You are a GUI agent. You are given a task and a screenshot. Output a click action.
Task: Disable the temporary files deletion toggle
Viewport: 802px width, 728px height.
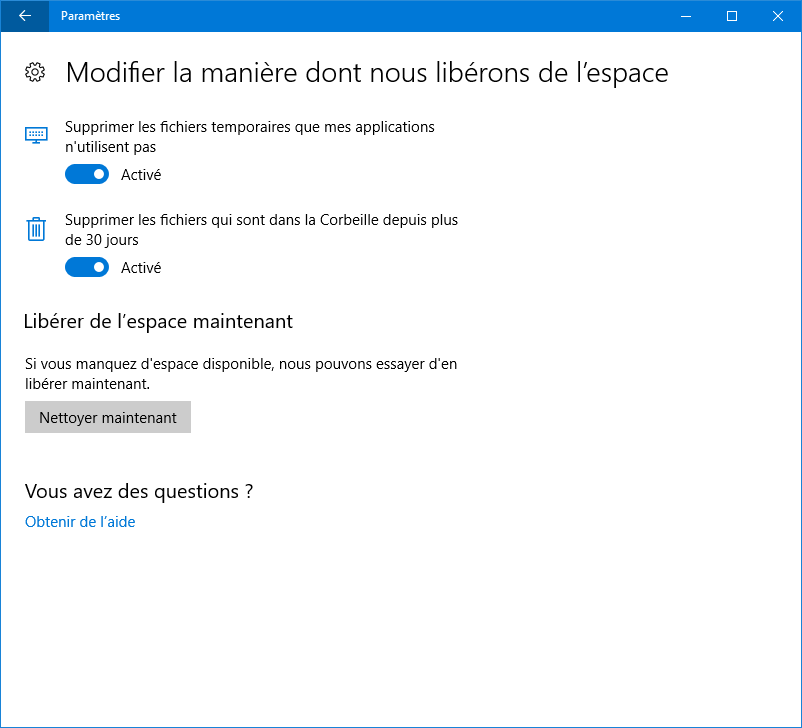87,174
